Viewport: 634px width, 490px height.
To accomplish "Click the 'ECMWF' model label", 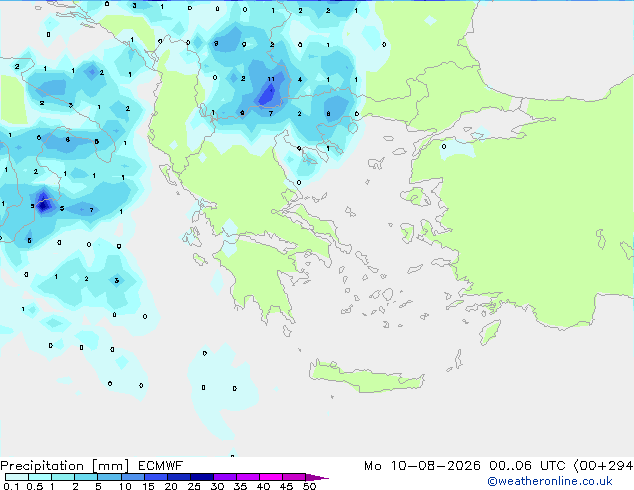I will [161, 466].
